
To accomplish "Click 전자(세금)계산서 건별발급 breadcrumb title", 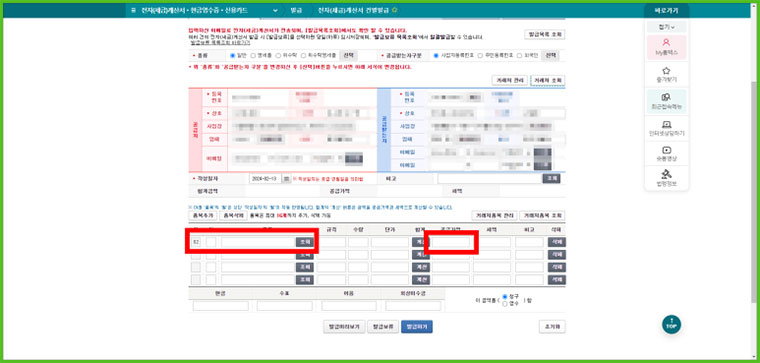I will [354, 10].
